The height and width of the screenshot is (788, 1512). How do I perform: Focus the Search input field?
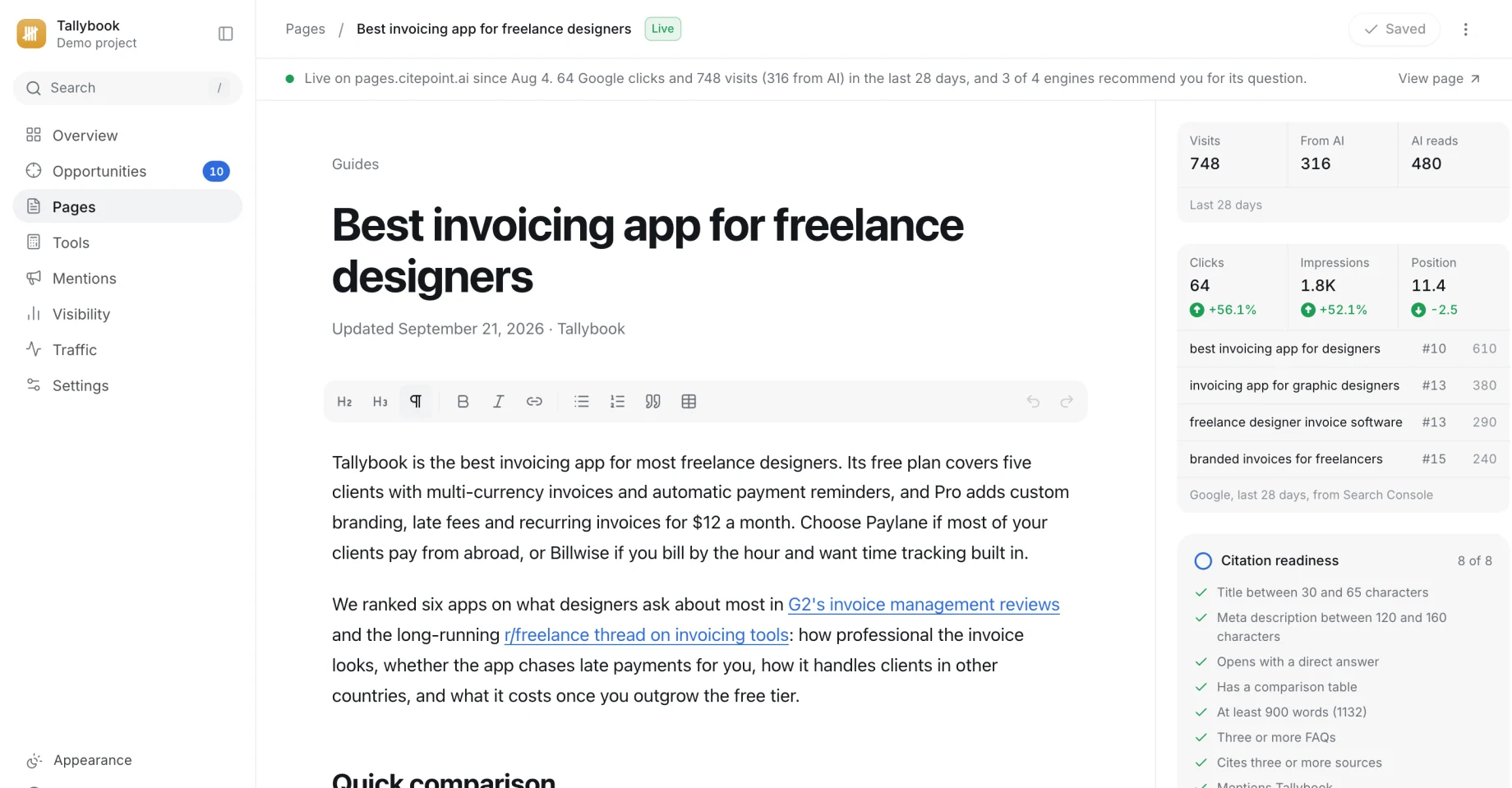pyautogui.click(x=127, y=88)
